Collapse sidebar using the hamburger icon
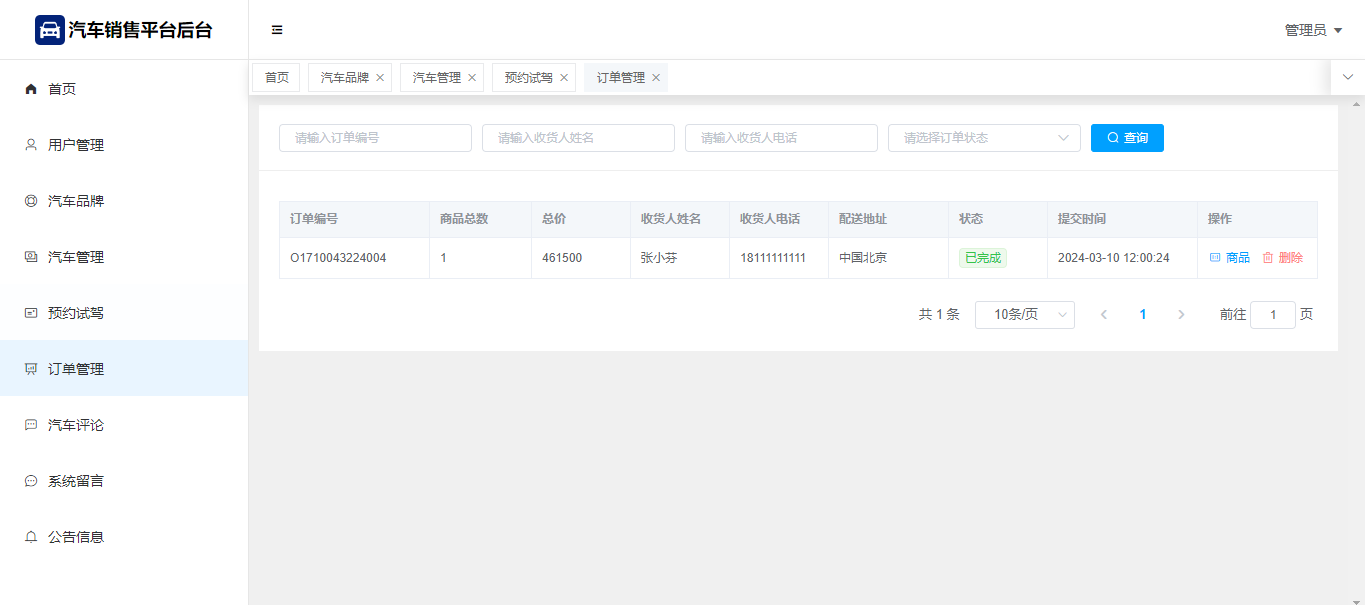Image resolution: width=1365 pixels, height=605 pixels. [277, 30]
